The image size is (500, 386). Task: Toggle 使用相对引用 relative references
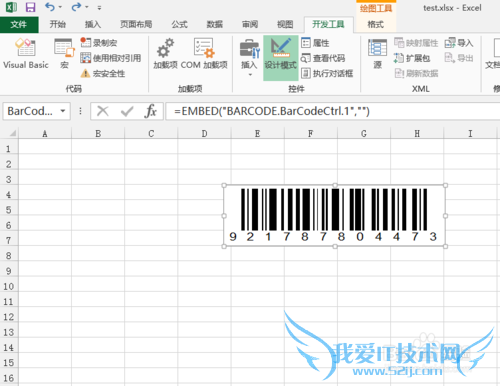[111, 58]
